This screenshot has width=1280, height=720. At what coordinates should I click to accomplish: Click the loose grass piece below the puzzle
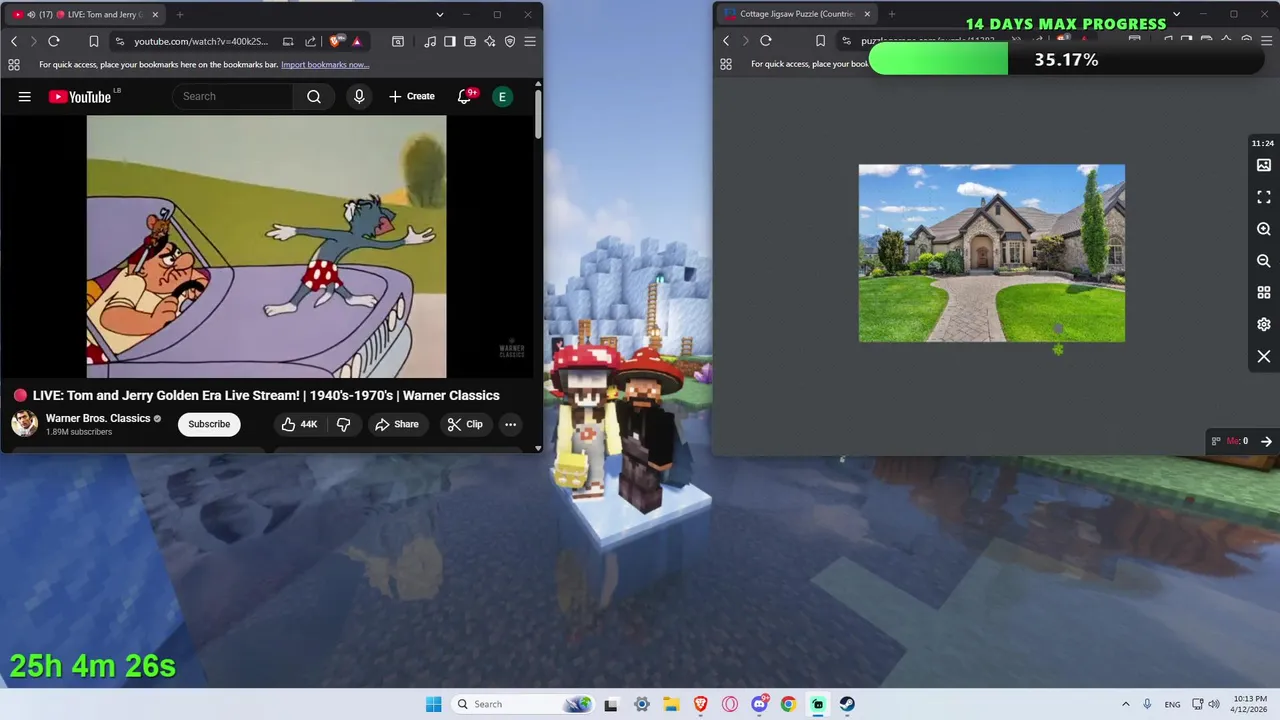pos(1058,349)
